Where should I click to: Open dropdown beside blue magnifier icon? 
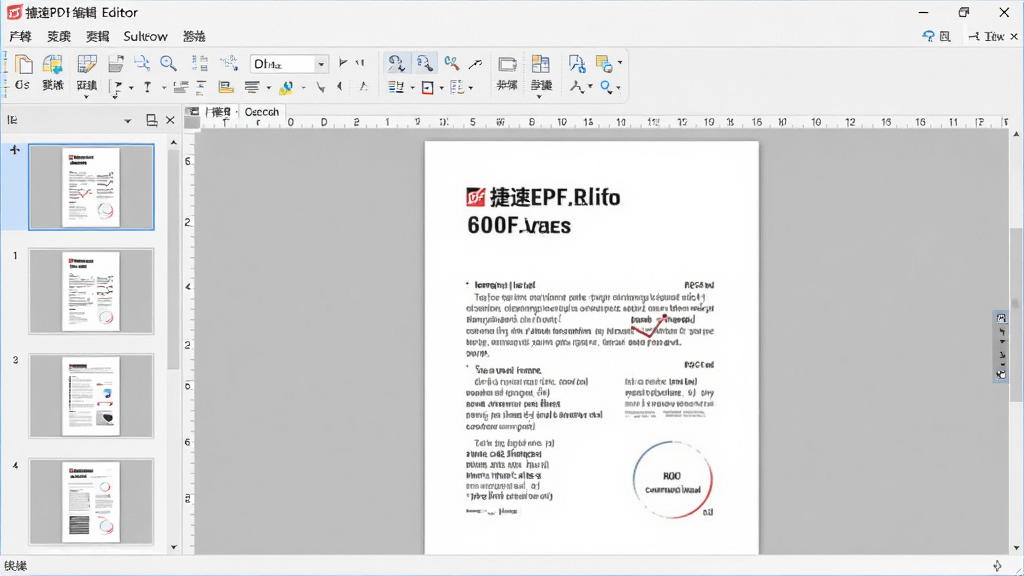click(618, 88)
